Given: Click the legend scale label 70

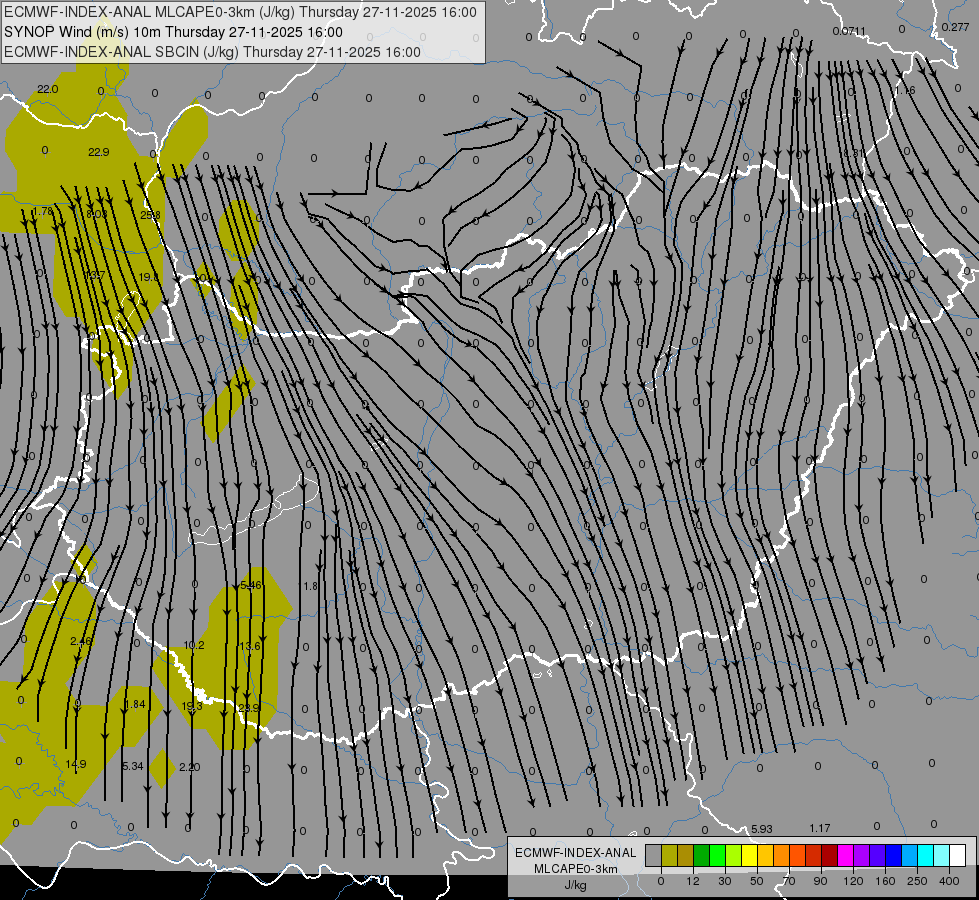Looking at the screenshot, I should [789, 881].
